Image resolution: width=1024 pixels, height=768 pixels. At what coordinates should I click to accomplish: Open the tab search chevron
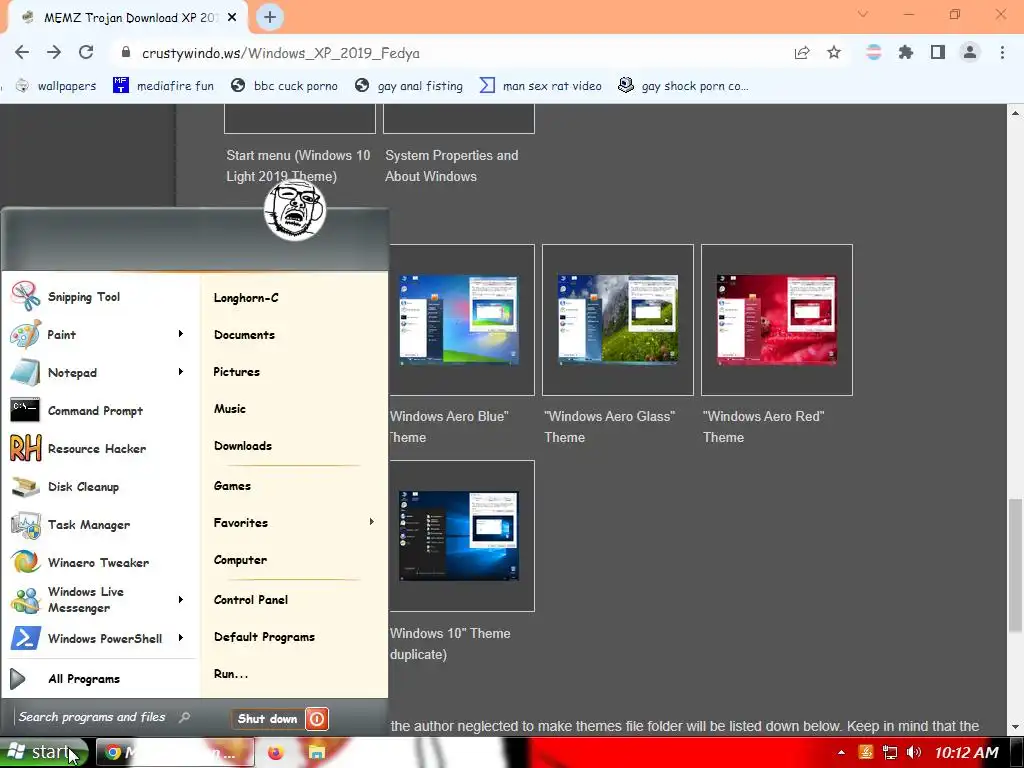point(863,14)
